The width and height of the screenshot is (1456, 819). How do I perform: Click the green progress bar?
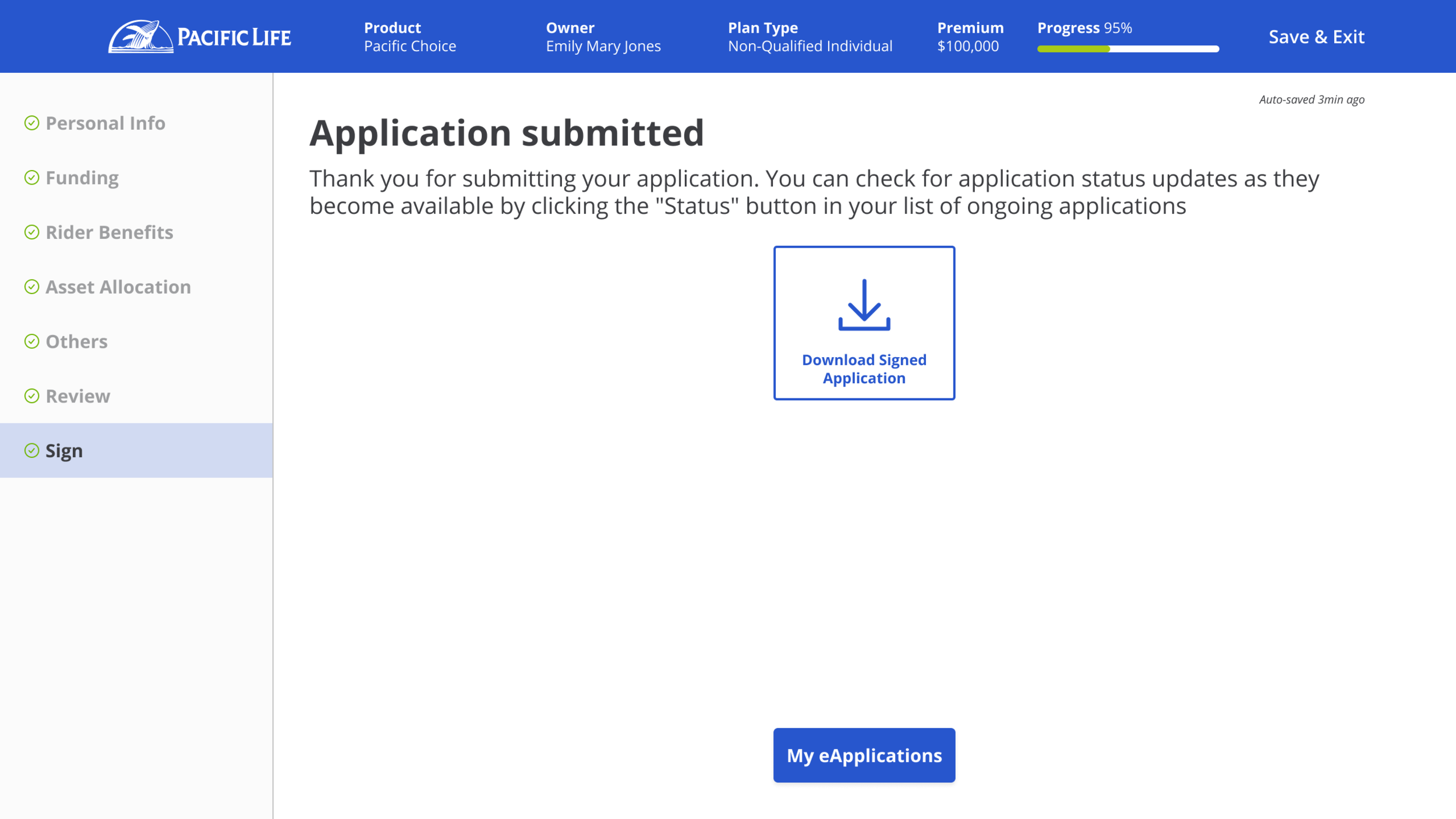coord(1073,49)
